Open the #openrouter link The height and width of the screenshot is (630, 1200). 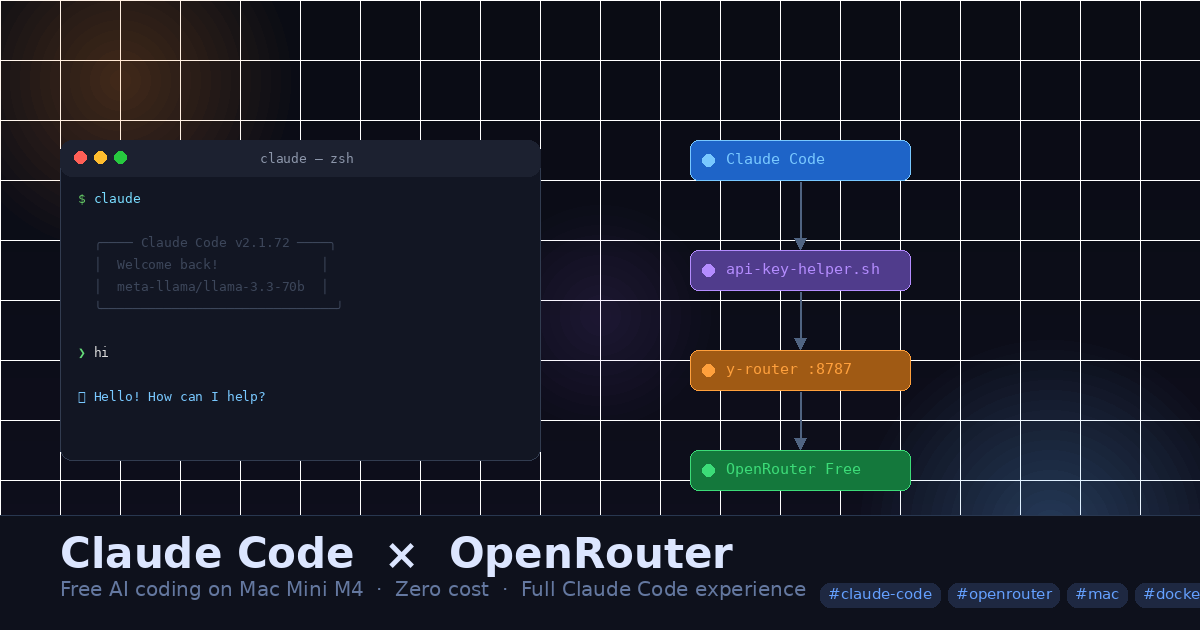coord(1003,594)
